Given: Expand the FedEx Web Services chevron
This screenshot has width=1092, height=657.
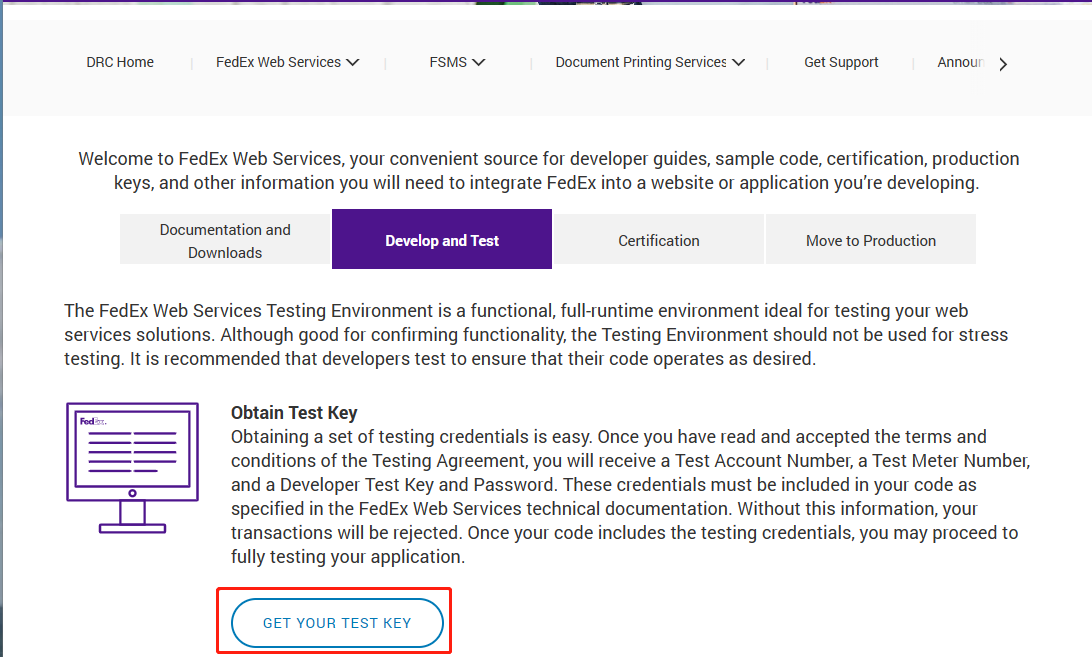Looking at the screenshot, I should coord(353,62).
